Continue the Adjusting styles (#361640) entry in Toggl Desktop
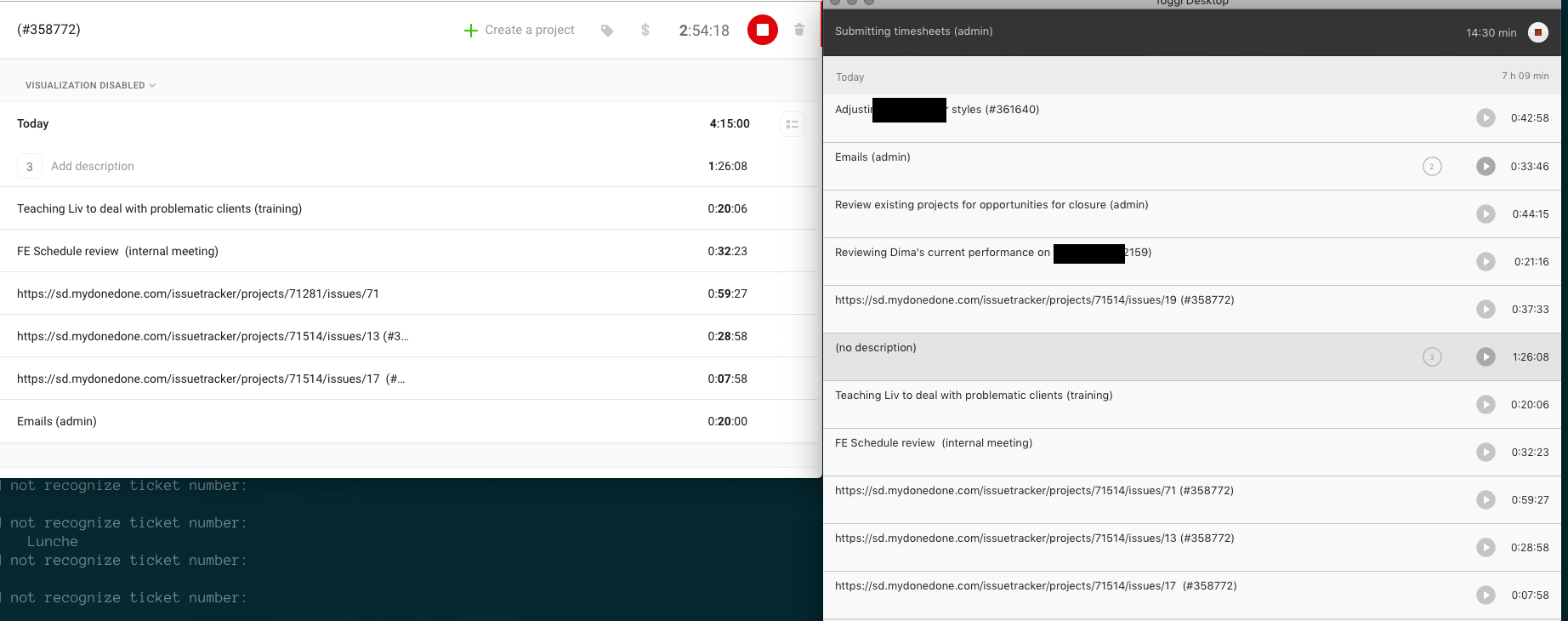The width and height of the screenshot is (1568, 621). tap(1486, 118)
